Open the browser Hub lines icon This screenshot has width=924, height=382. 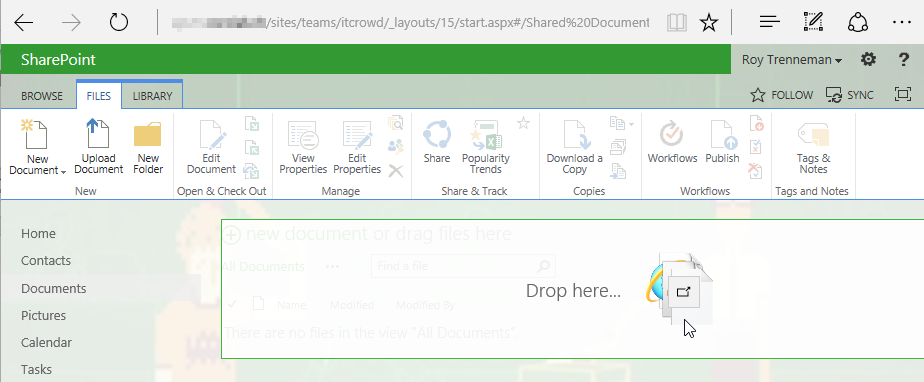tap(770, 22)
